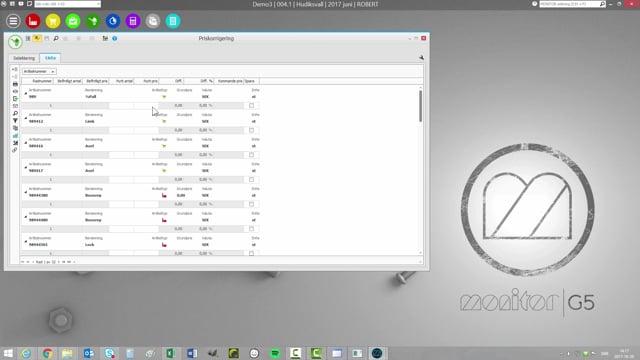The height and width of the screenshot is (360, 640).
Task: Click the printer icon in left sidebar
Action: coord(15,84)
